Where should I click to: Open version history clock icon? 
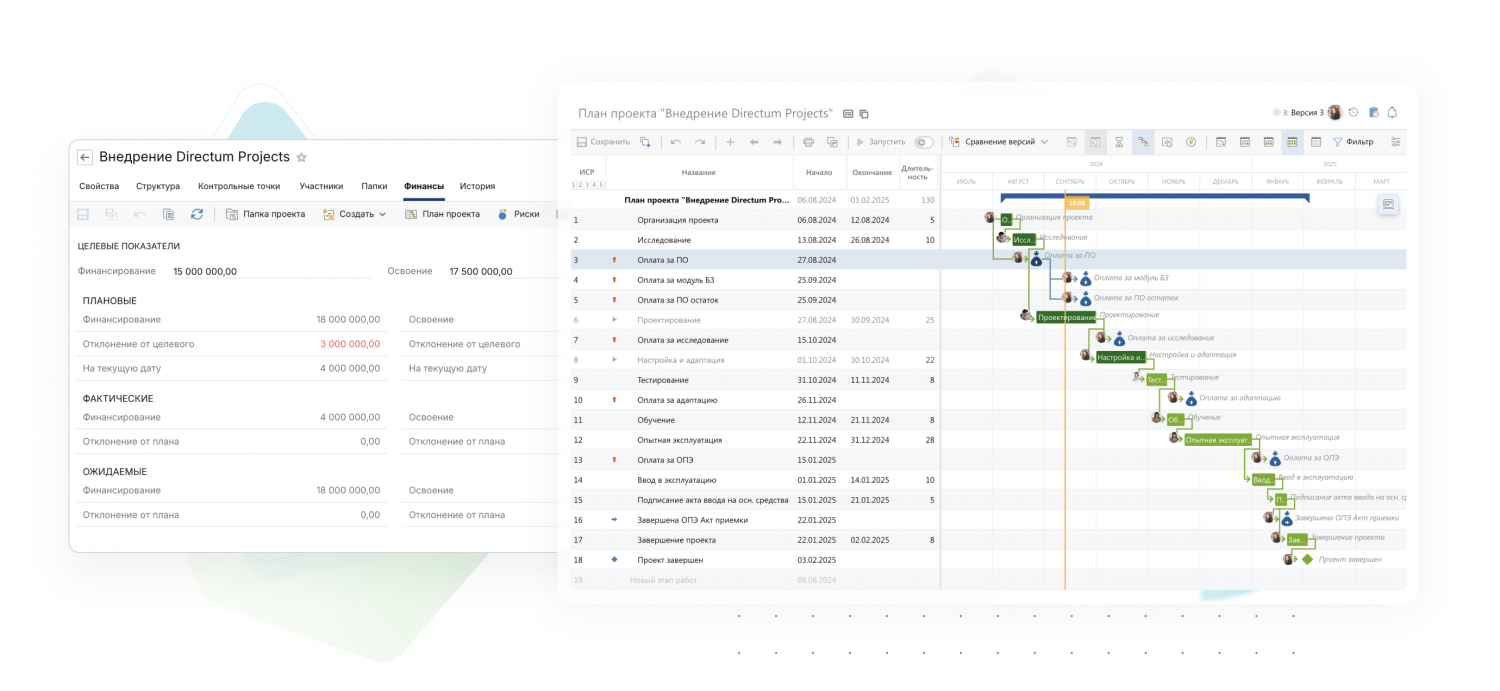[1353, 113]
